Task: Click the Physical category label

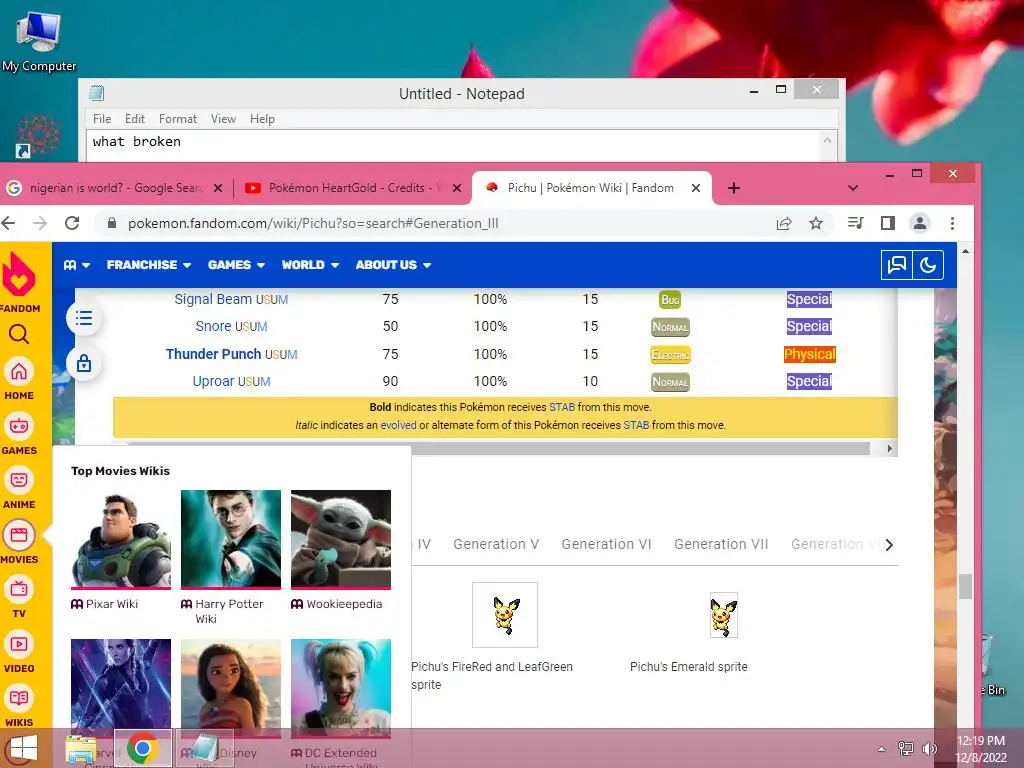Action: coord(810,354)
